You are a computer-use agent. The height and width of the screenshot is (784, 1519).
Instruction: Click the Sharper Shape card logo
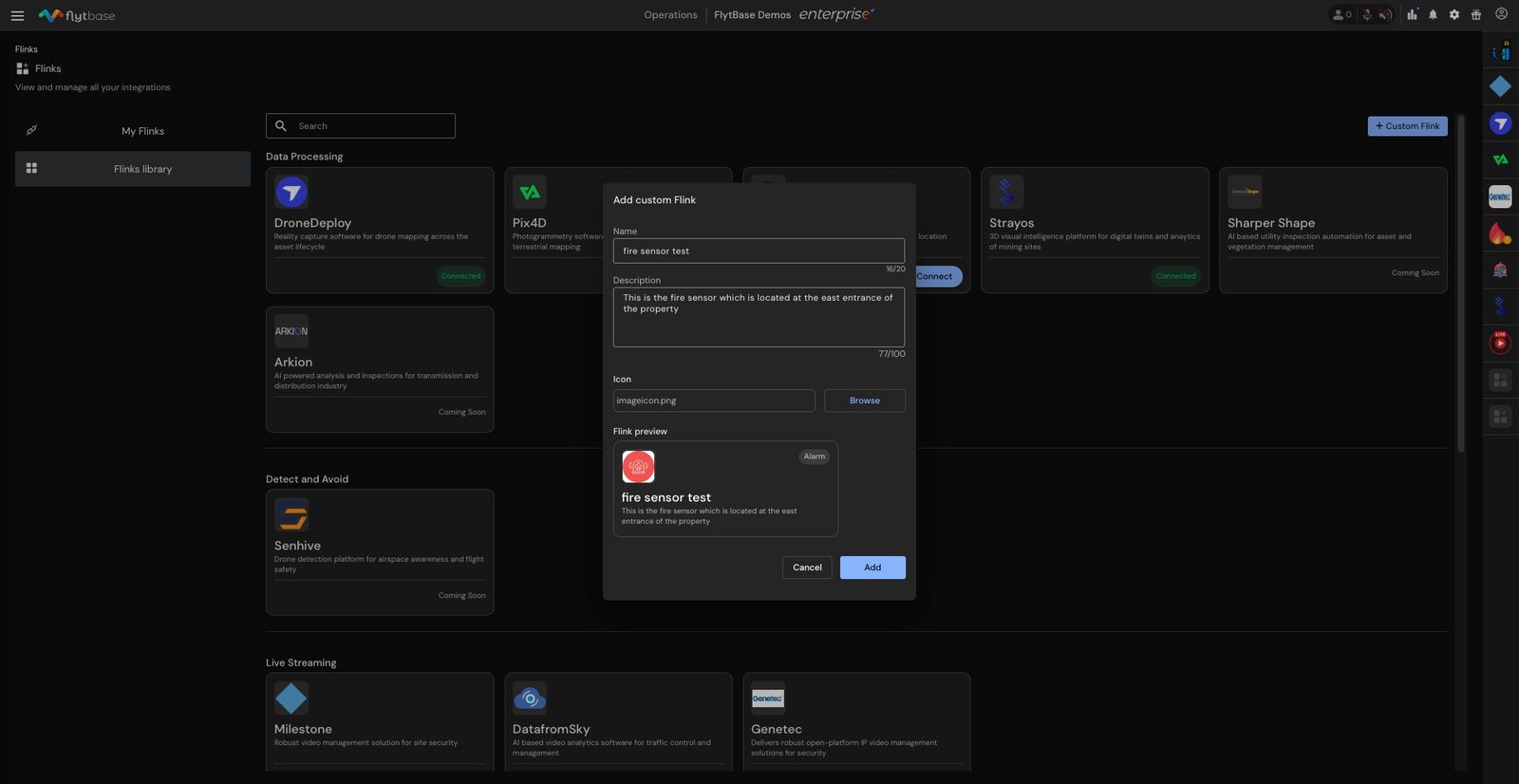pyautogui.click(x=1245, y=192)
